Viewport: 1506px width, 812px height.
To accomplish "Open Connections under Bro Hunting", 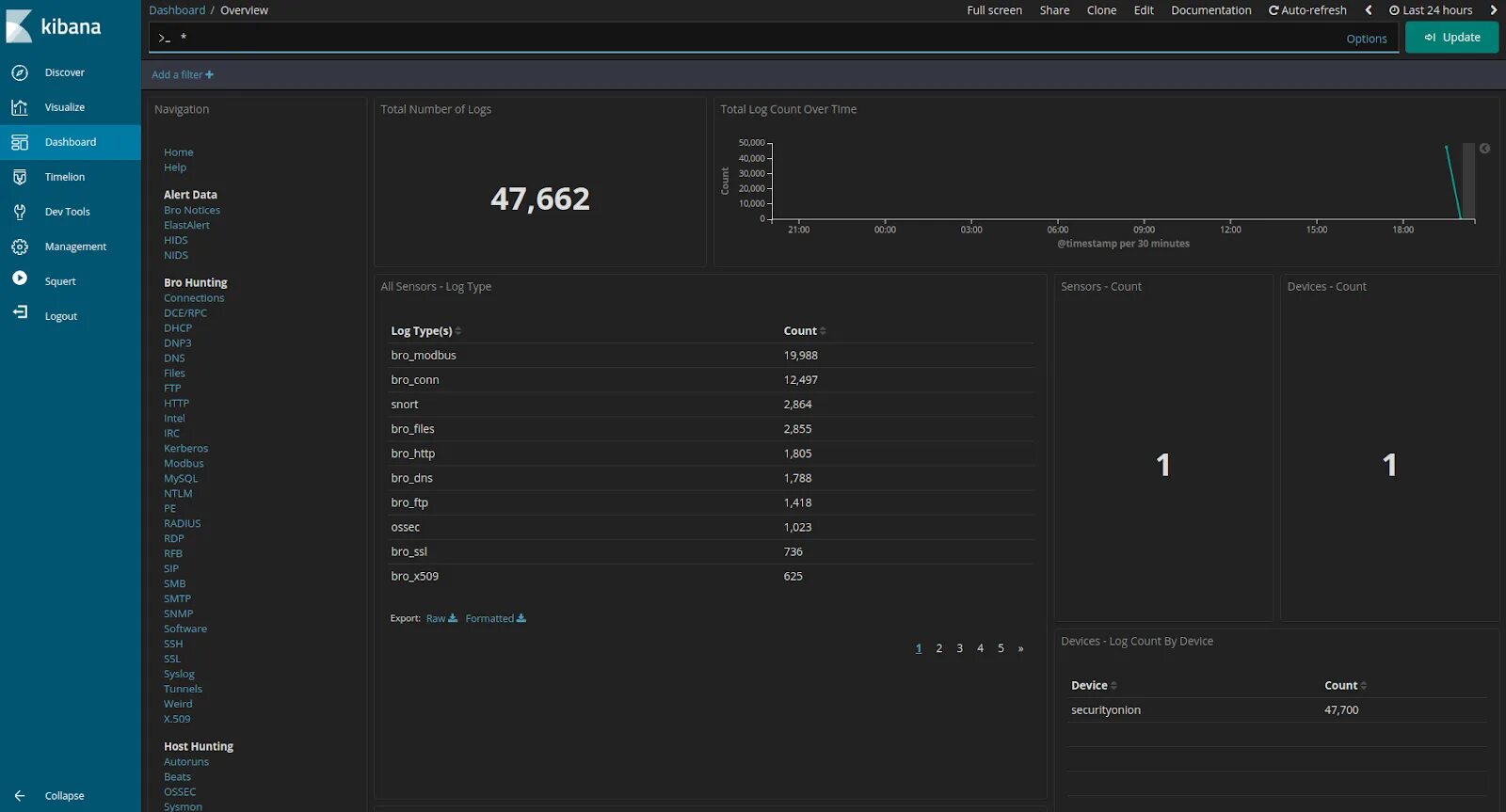I will [194, 298].
